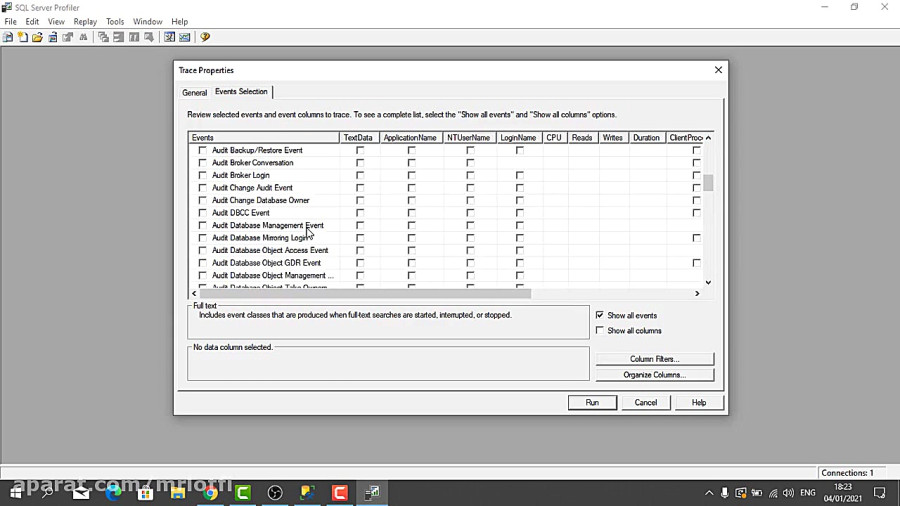Launch Database Engine Tuning Advisor icon
900x506 pixels.
169,37
